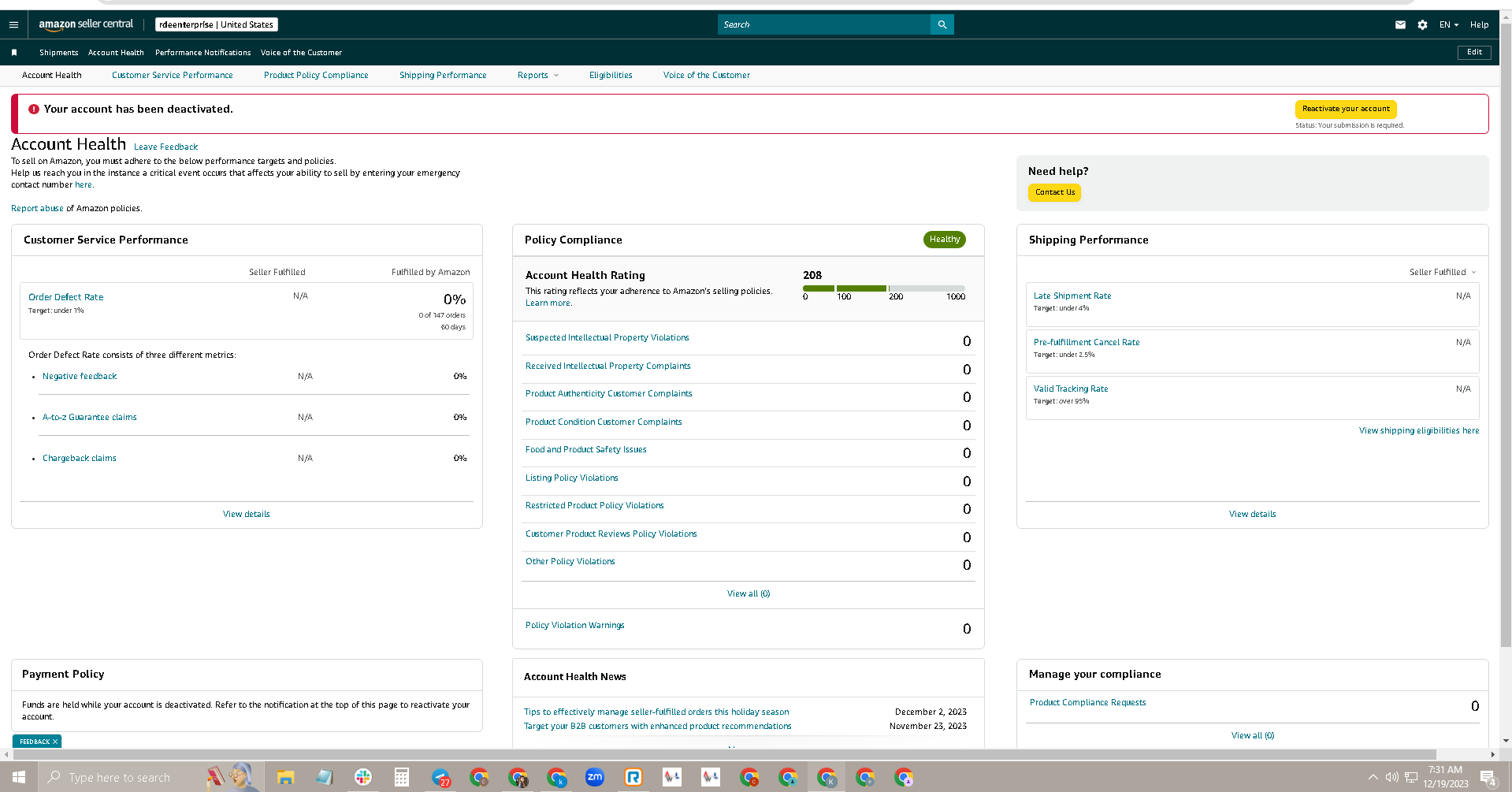This screenshot has width=1512, height=792.
Task: Switch to Shipping Performance tab
Action: coord(443,75)
